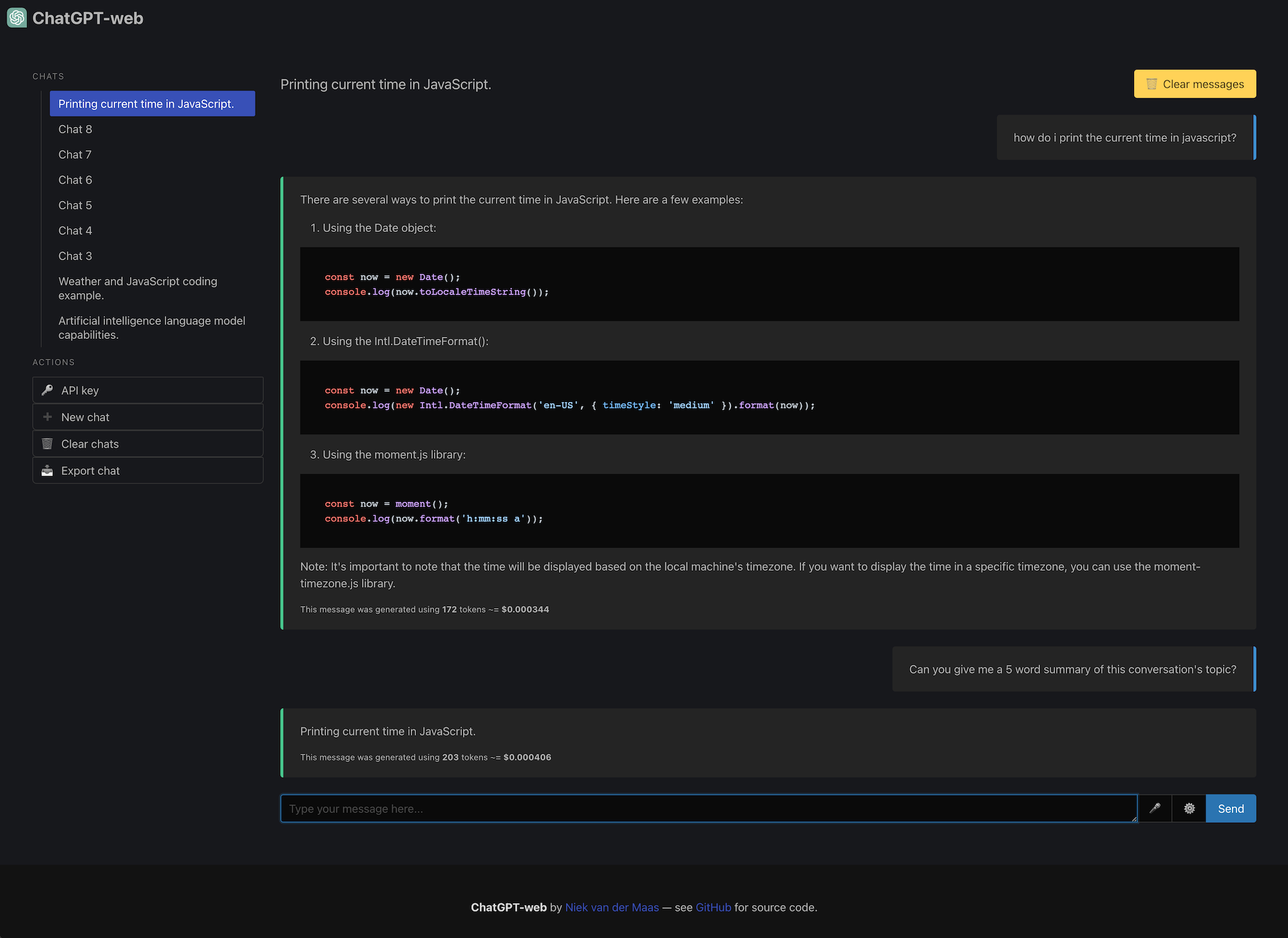Click the pen/edit icon in input bar
Screen dimensions: 1288x938
point(1155,808)
